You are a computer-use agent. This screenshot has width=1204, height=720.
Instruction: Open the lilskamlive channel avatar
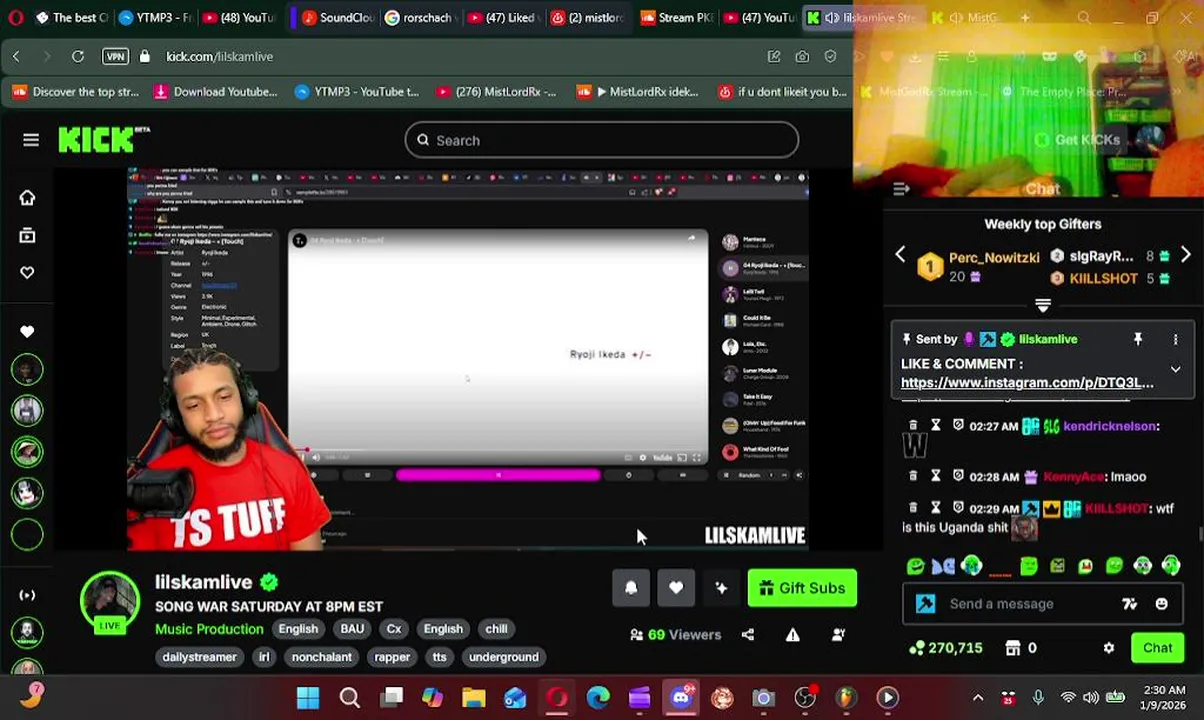click(x=110, y=602)
